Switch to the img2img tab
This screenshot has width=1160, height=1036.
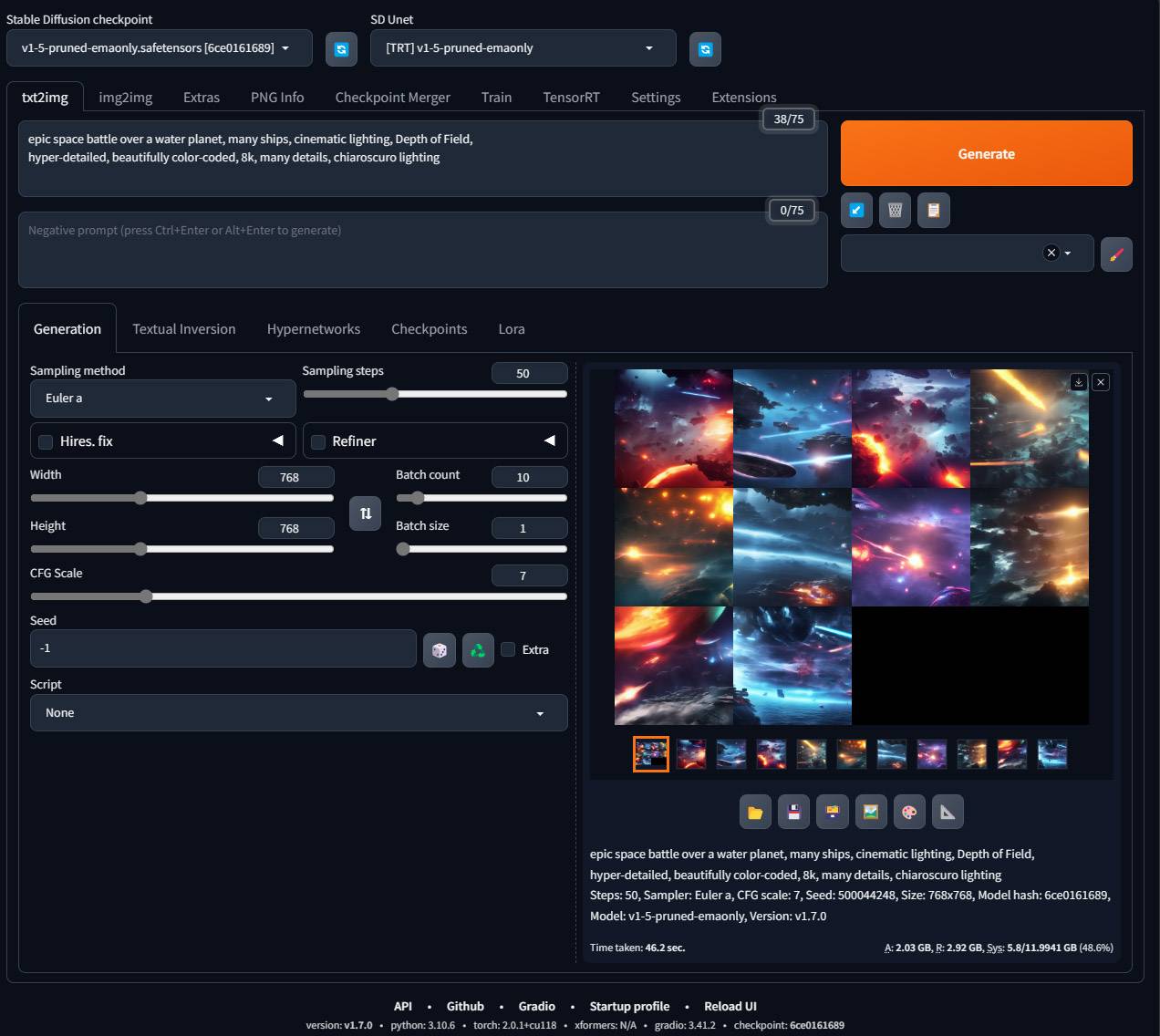126,98
